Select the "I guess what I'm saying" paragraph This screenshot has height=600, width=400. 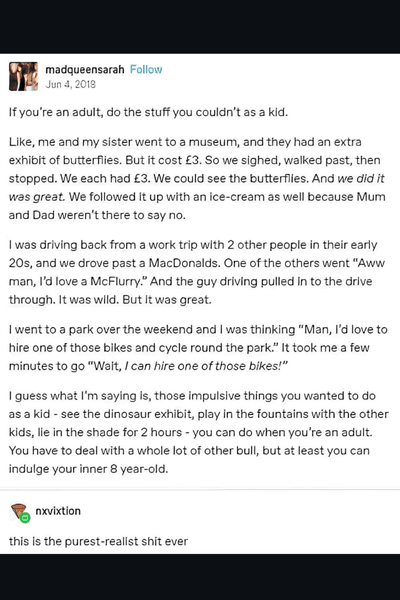199,432
